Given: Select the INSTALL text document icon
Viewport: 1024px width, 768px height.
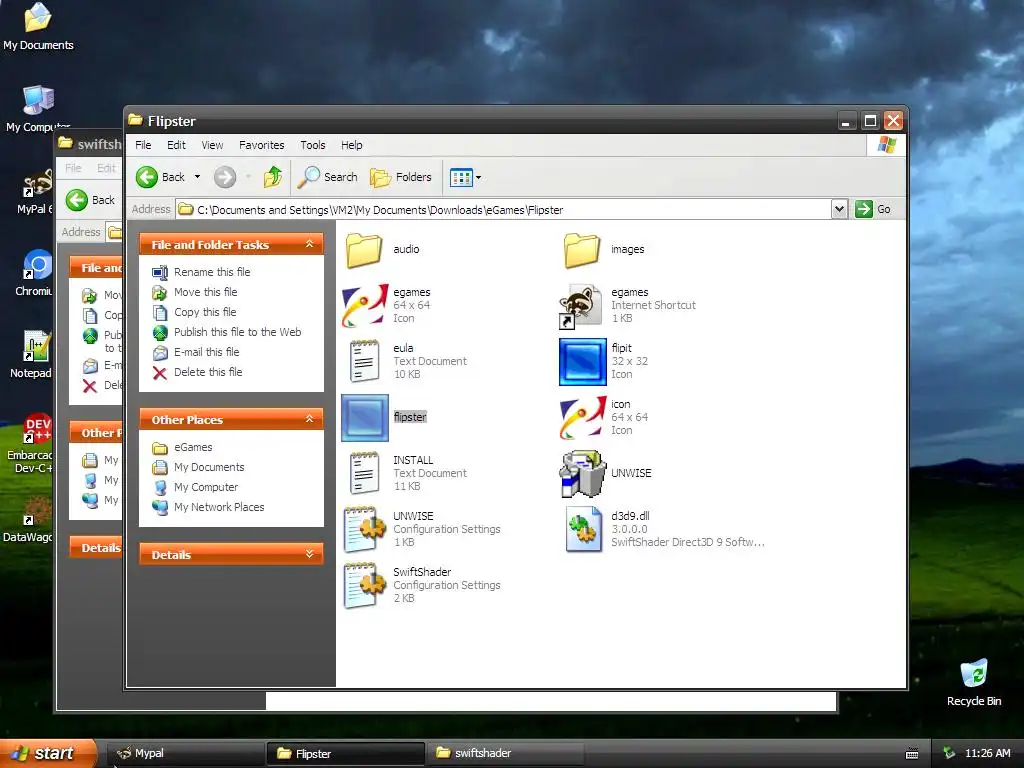Looking at the screenshot, I should [364, 473].
